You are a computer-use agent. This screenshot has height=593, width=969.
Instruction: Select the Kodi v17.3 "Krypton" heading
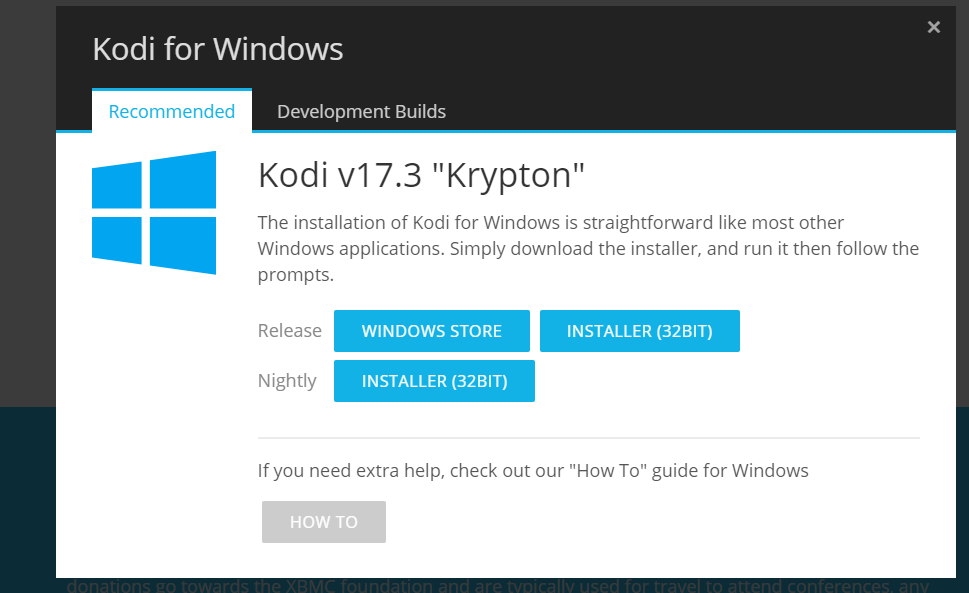[x=420, y=175]
